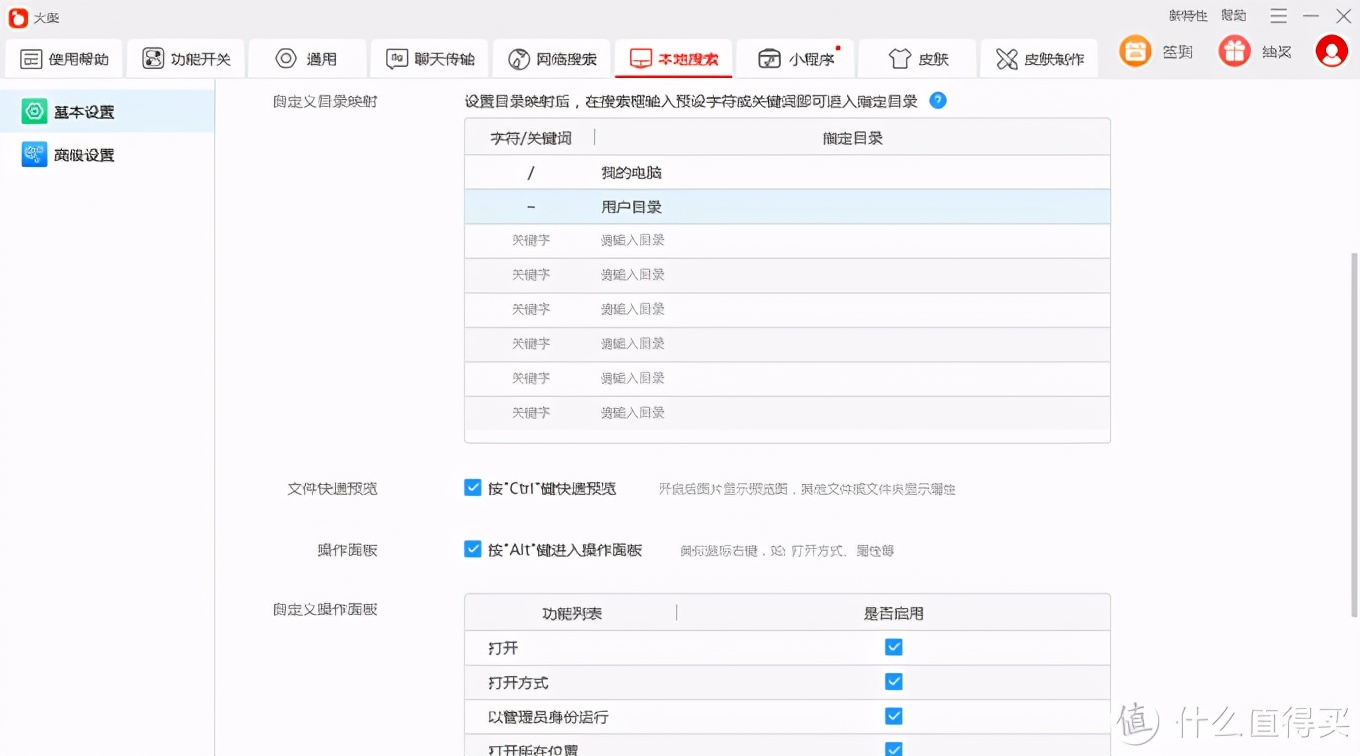This screenshot has height=756, width=1360.
Task: Disable 以管理员身份运行 in the panel list
Action: (x=892, y=716)
